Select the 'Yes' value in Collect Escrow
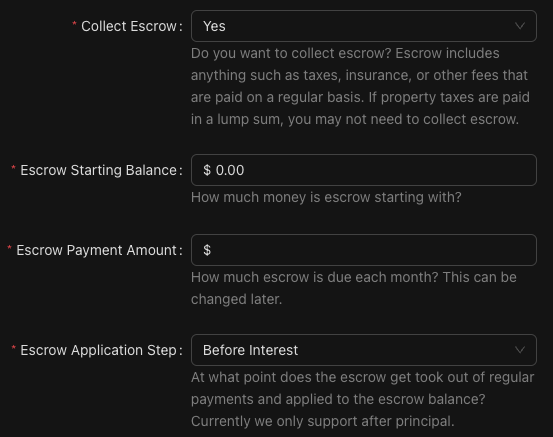This screenshot has width=553, height=437. click(x=214, y=26)
